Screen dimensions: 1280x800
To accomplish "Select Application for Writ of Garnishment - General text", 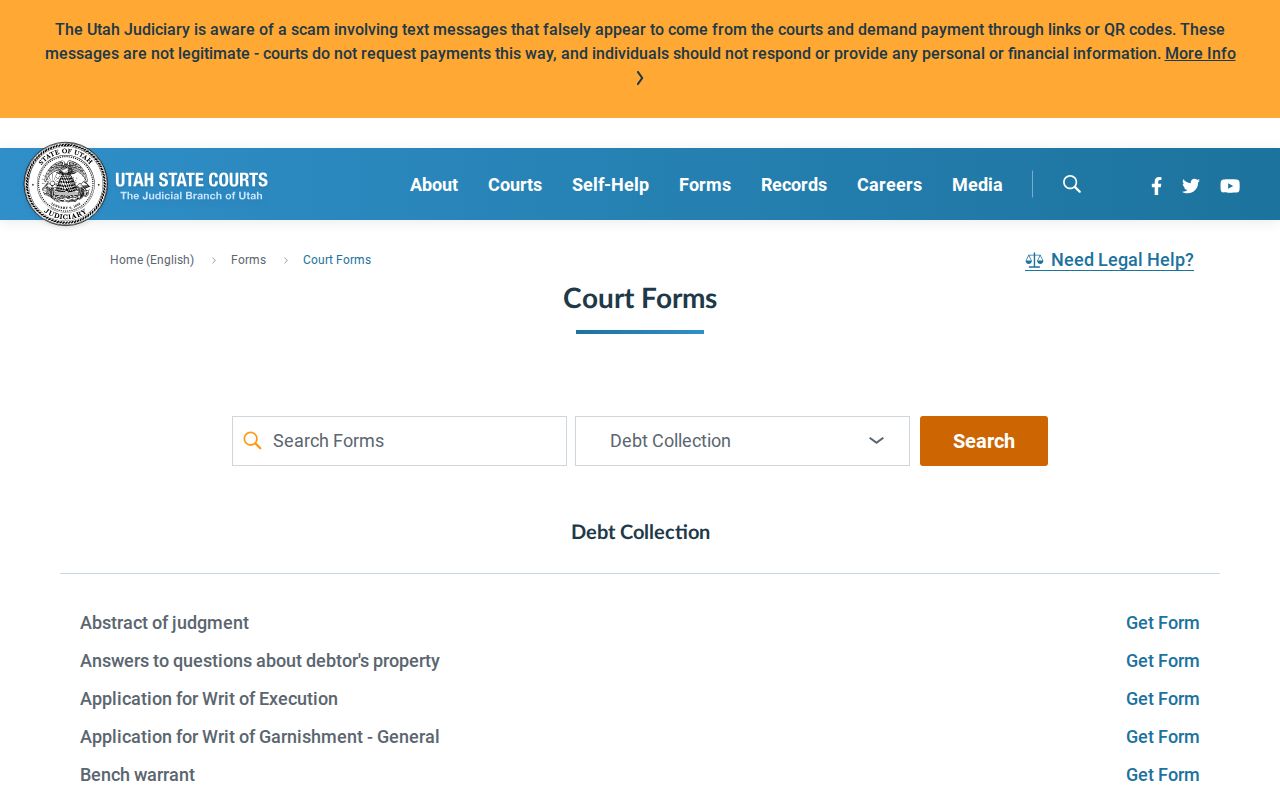I will pos(260,737).
